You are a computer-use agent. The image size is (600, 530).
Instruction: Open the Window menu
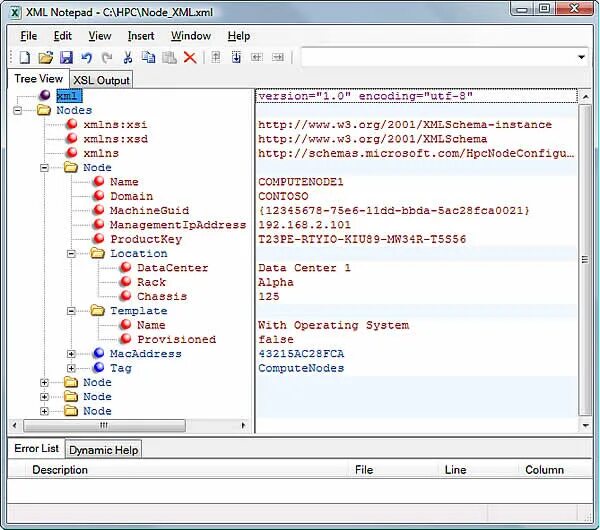click(191, 36)
